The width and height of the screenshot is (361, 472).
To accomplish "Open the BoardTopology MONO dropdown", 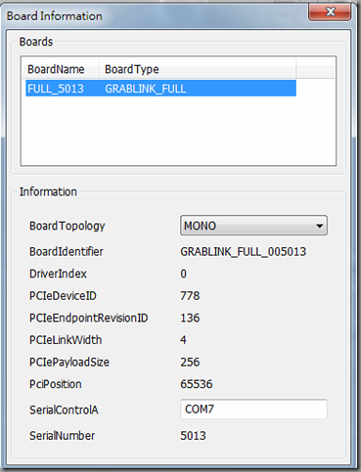I will tap(254, 226).
